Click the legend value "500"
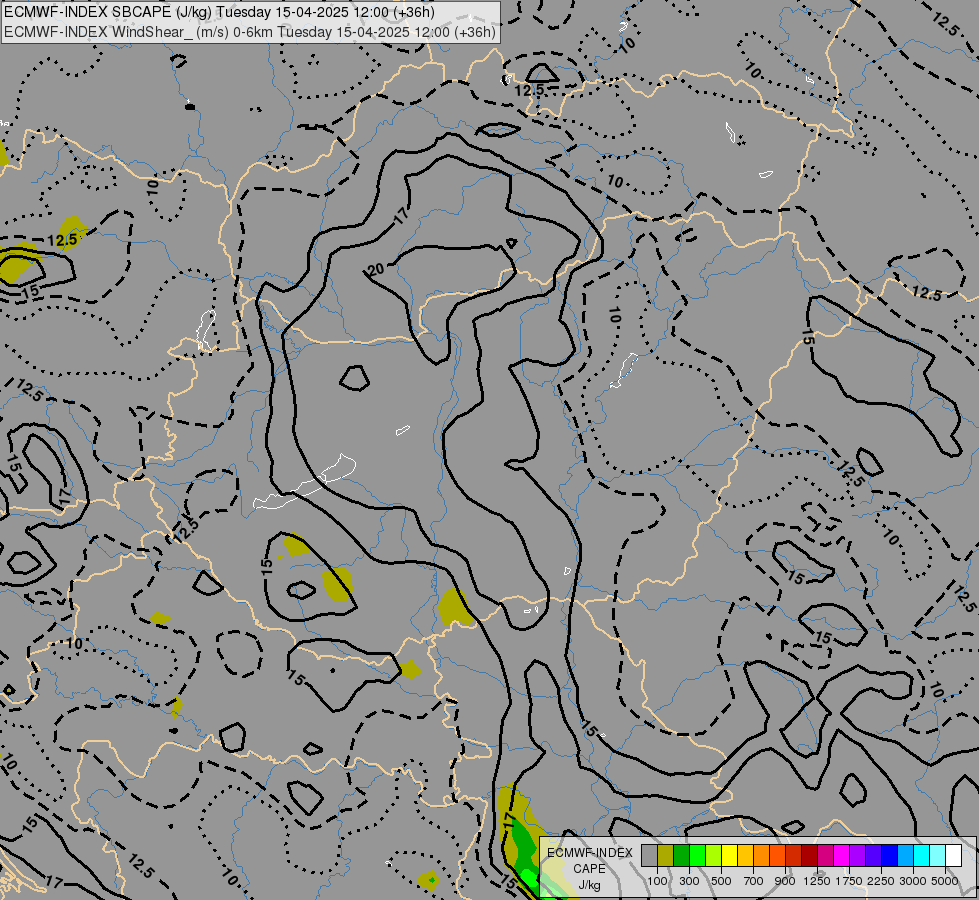 tap(721, 881)
